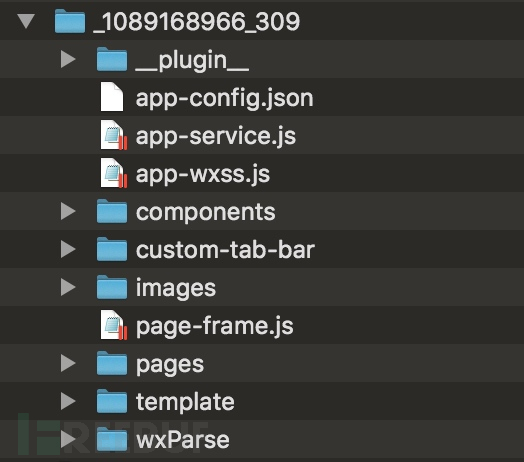
Task: Expand the wxParse folder arrow
Action: click(68, 439)
